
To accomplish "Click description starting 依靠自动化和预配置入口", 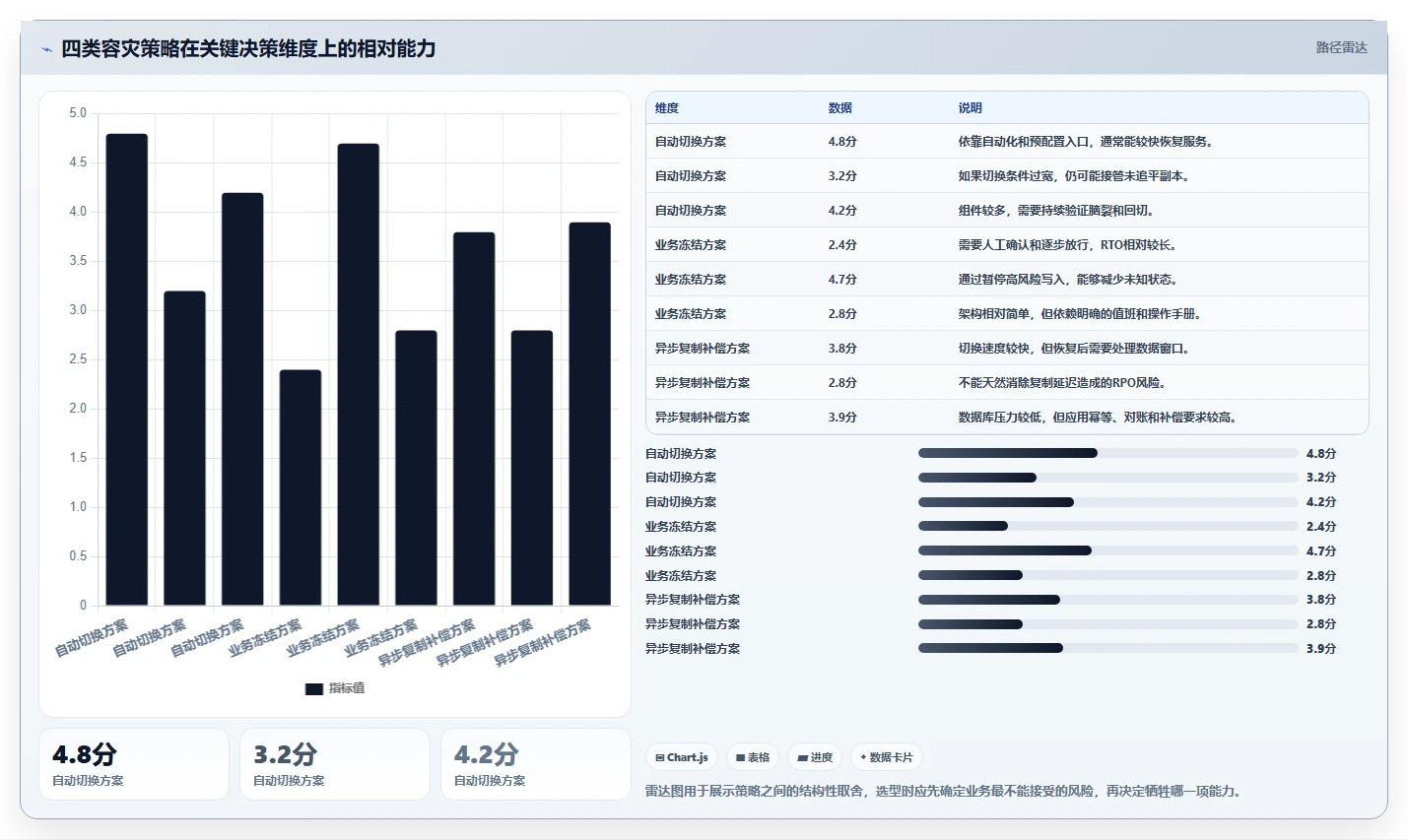I will pos(1086,142).
